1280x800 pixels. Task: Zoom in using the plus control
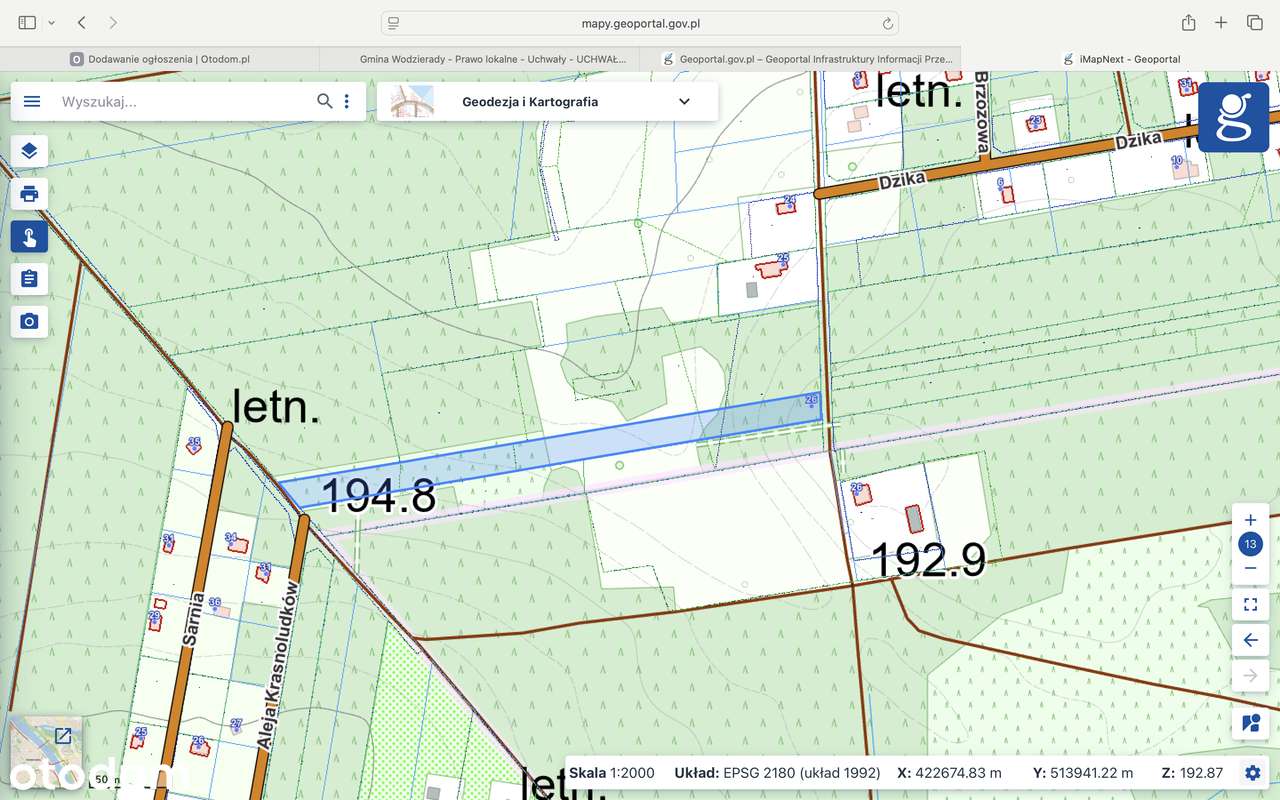tap(1250, 519)
